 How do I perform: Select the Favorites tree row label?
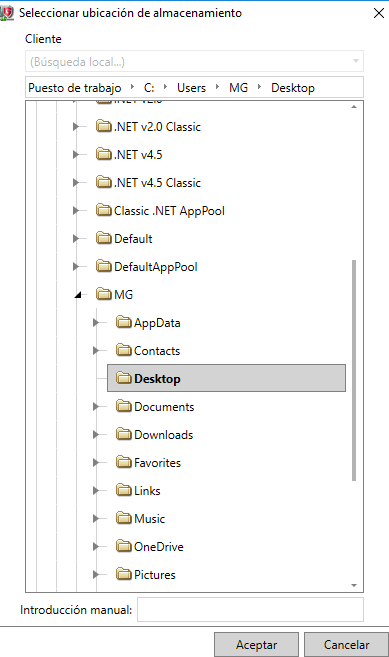[157, 463]
